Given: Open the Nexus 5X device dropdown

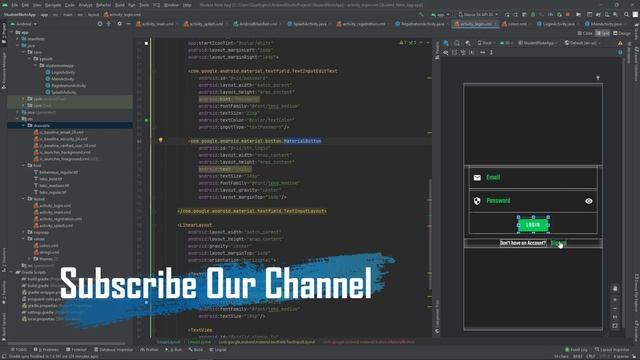Looking at the screenshot, I should click(478, 14).
